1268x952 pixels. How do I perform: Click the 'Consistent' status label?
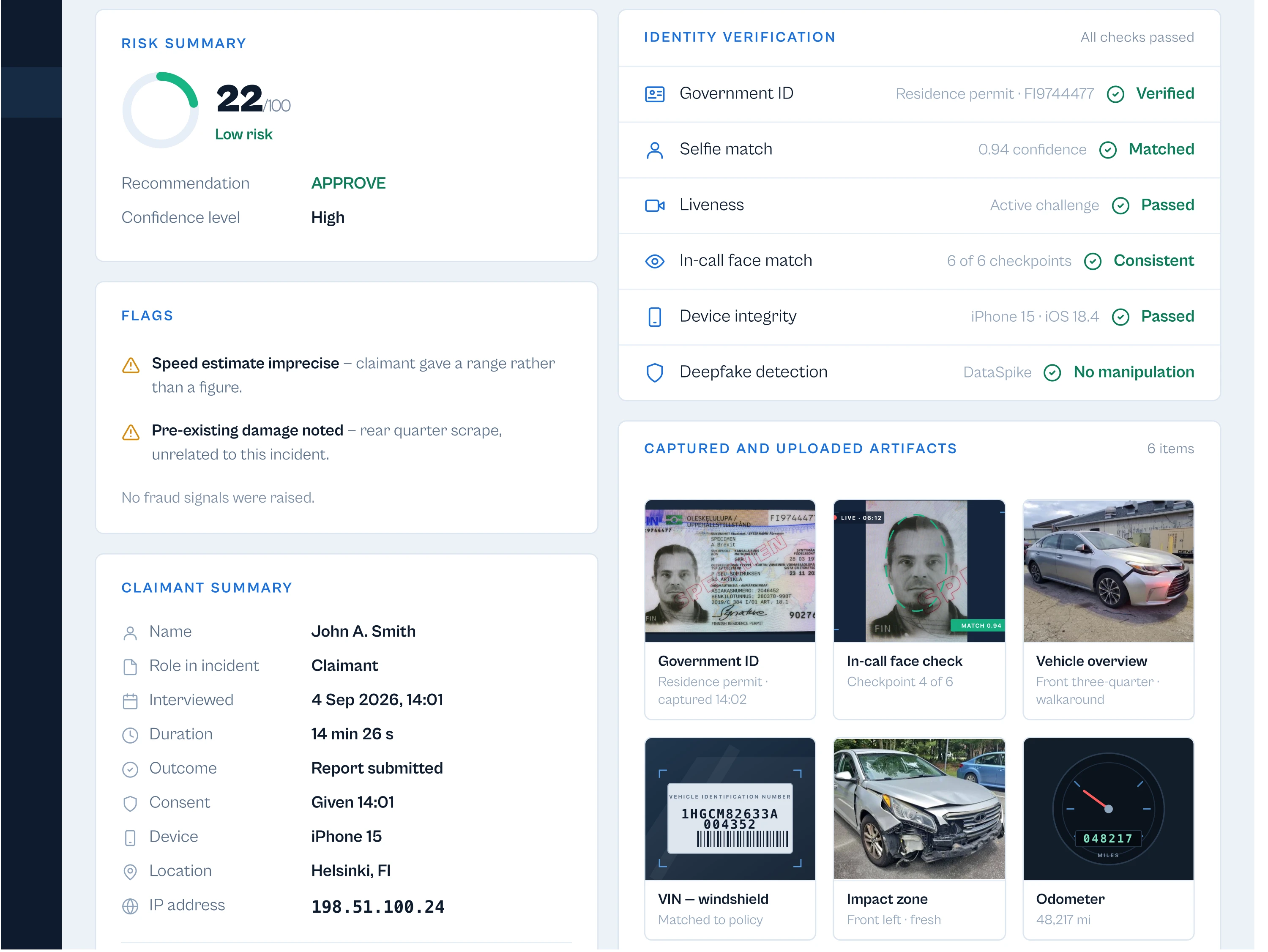[x=1153, y=261]
